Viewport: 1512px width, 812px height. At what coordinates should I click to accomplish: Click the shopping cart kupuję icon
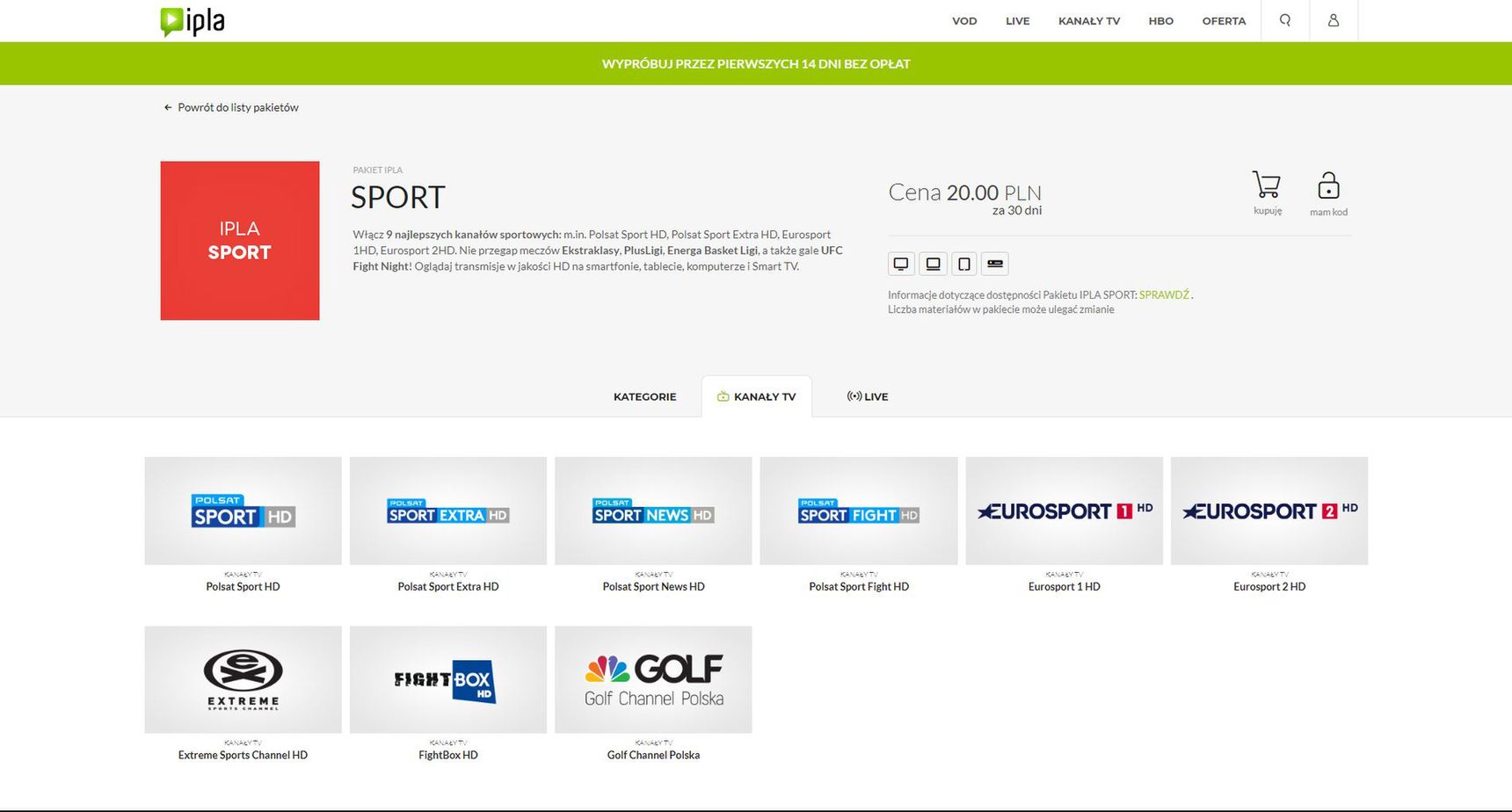[1267, 185]
